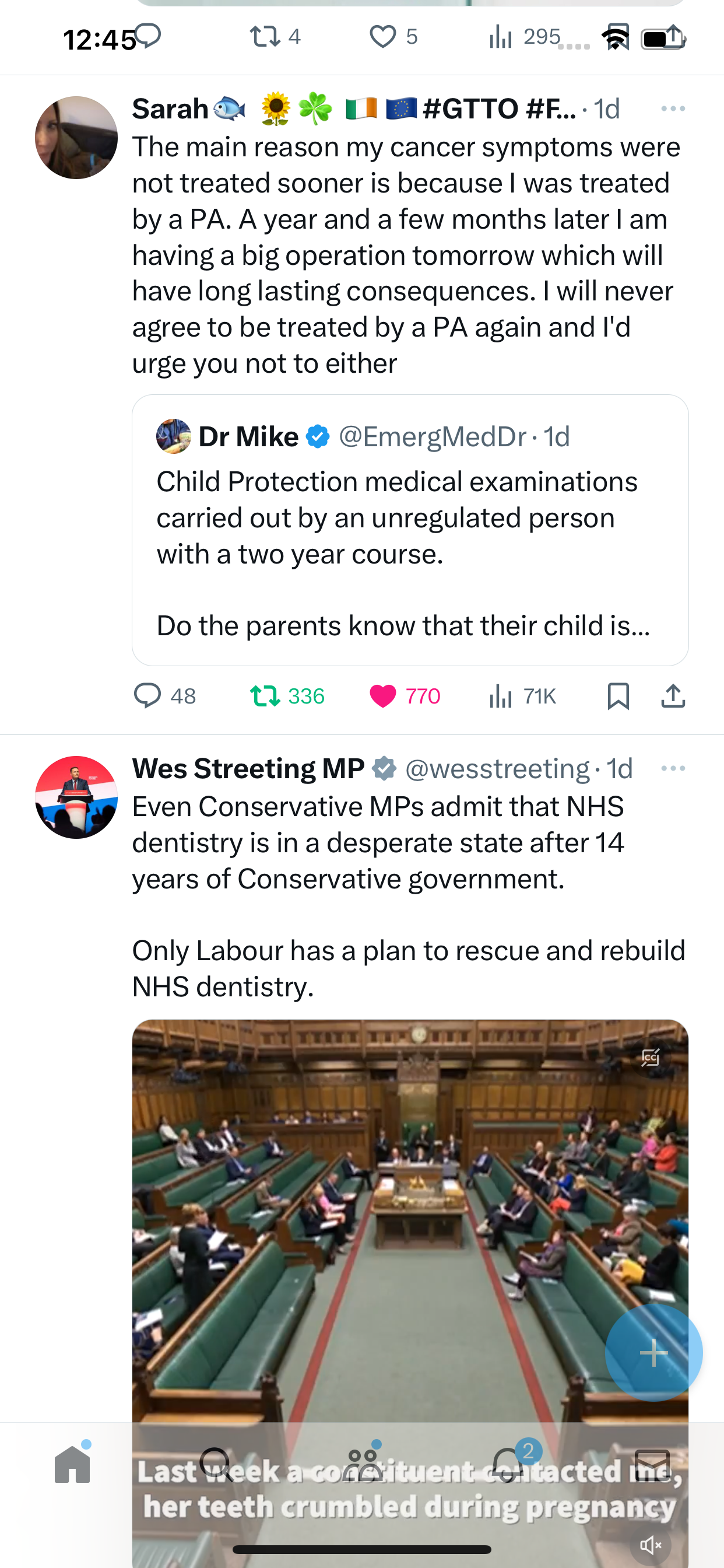Open the Search tab
Image resolution: width=724 pixels, height=1568 pixels.
tap(216, 1464)
